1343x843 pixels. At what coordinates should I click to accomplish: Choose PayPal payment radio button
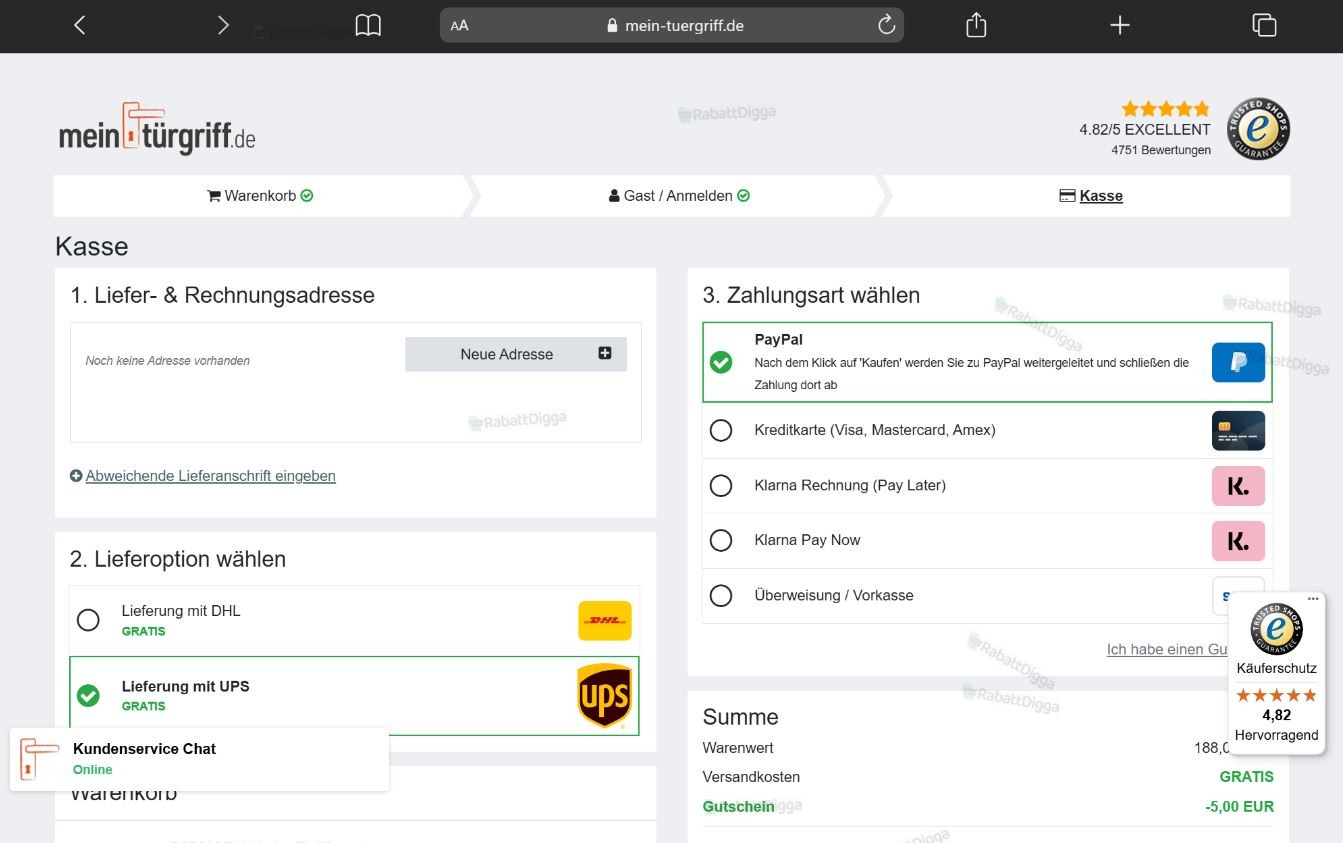[x=721, y=362]
